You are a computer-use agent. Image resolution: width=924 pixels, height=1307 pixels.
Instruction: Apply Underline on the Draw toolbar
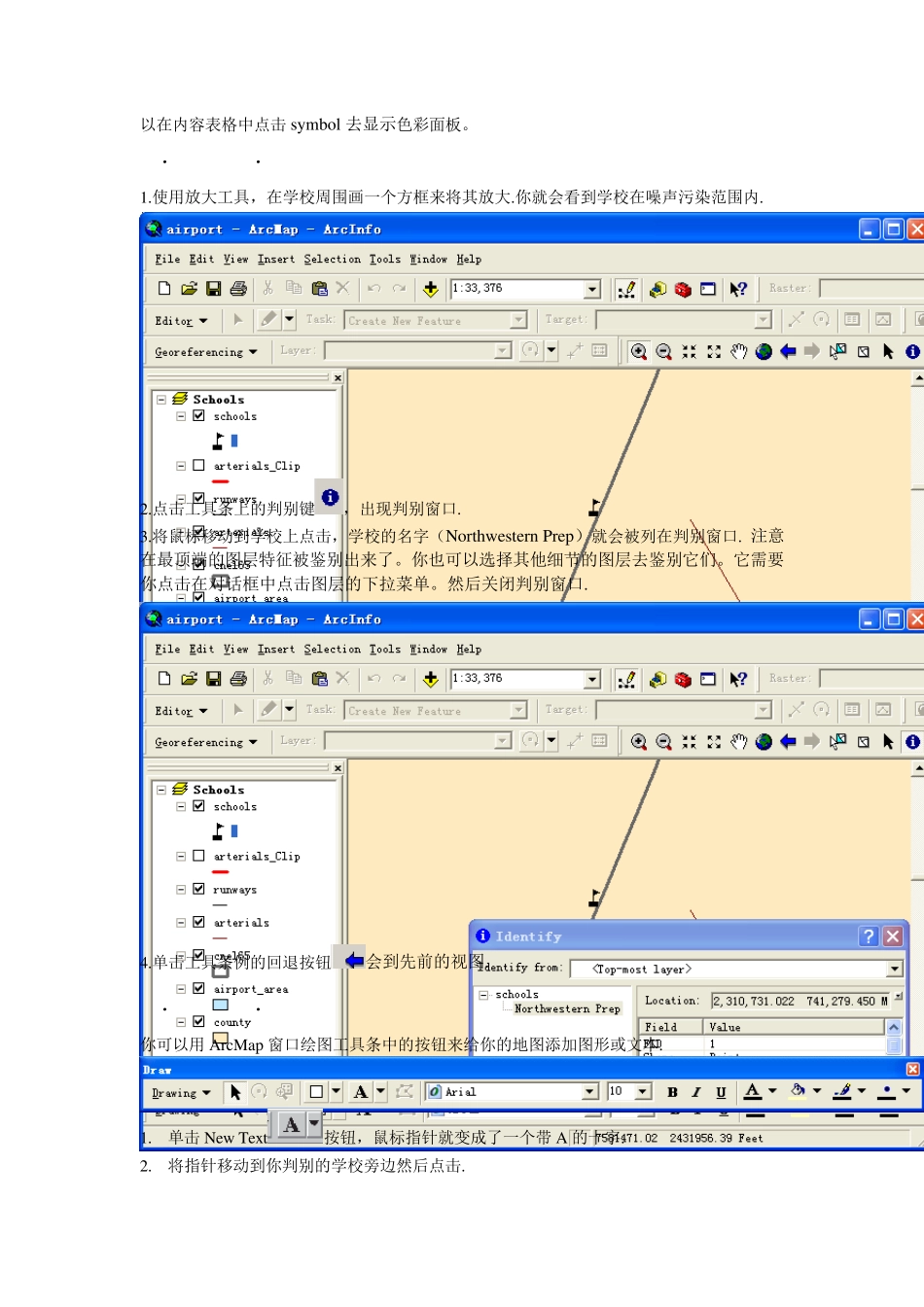point(721,1092)
